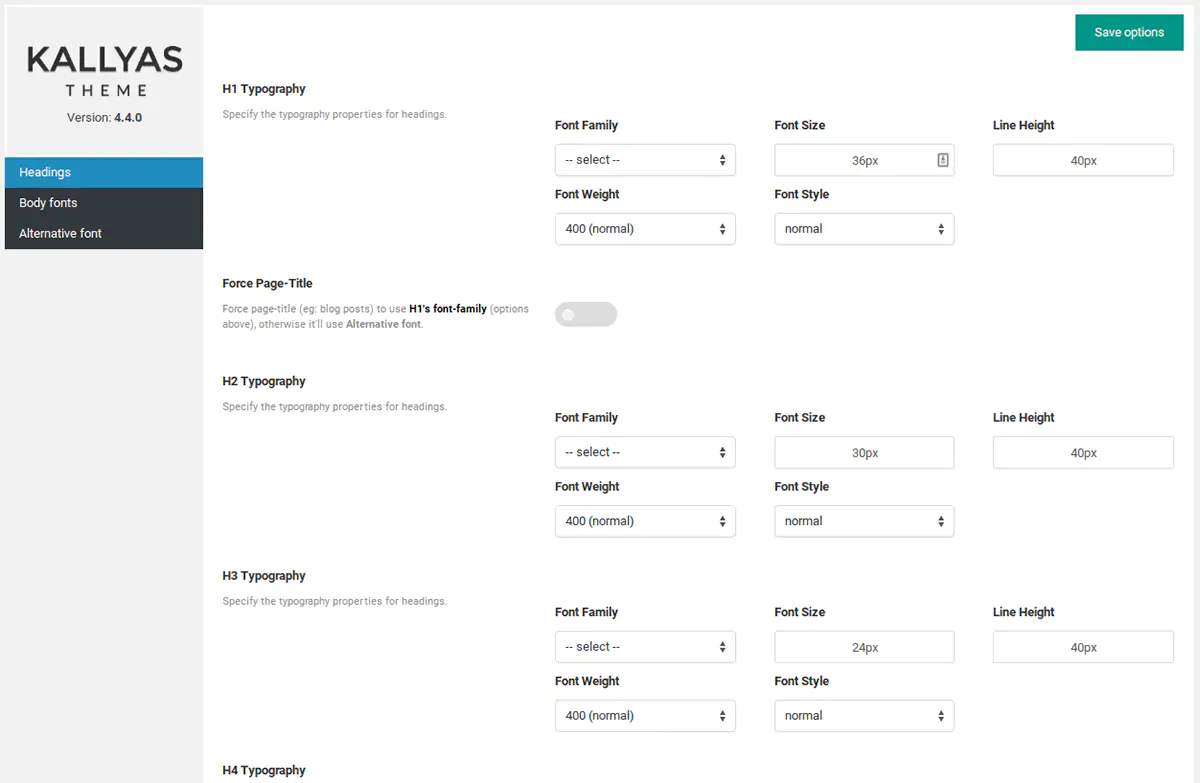Go to the Alternative font section
The width and height of the screenshot is (1200, 783).
104,234
